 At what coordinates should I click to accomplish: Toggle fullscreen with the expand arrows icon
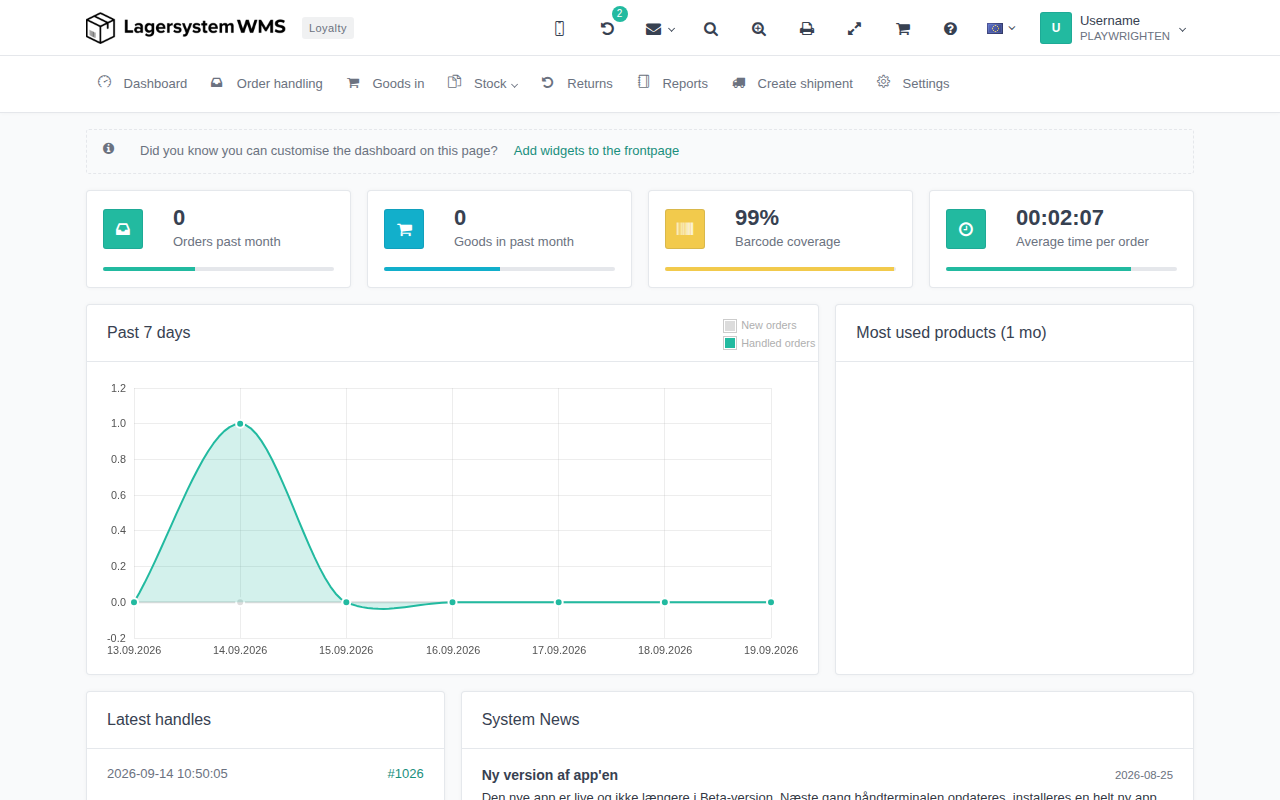tap(855, 29)
